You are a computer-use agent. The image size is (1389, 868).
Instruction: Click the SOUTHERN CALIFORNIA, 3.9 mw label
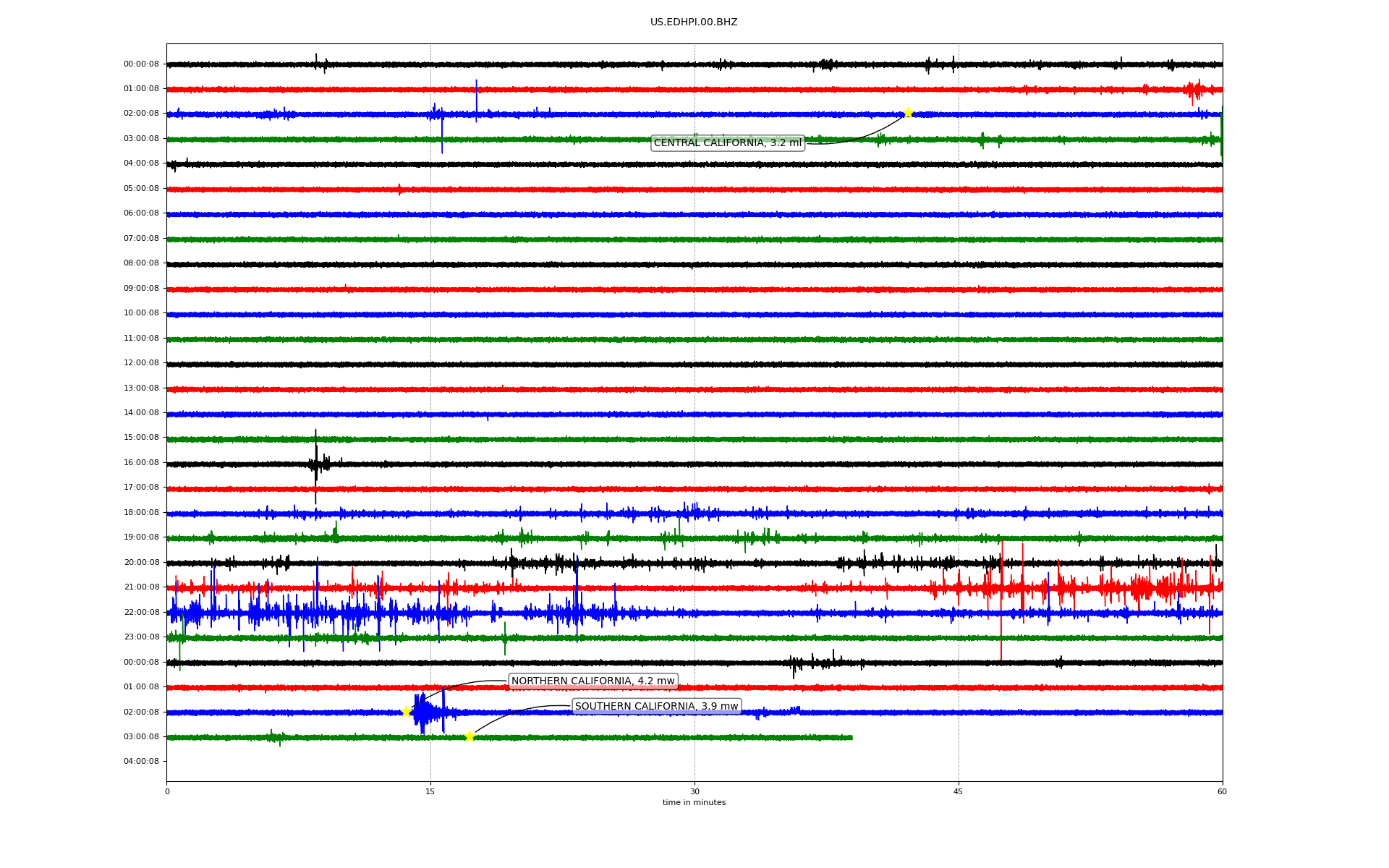(x=656, y=706)
